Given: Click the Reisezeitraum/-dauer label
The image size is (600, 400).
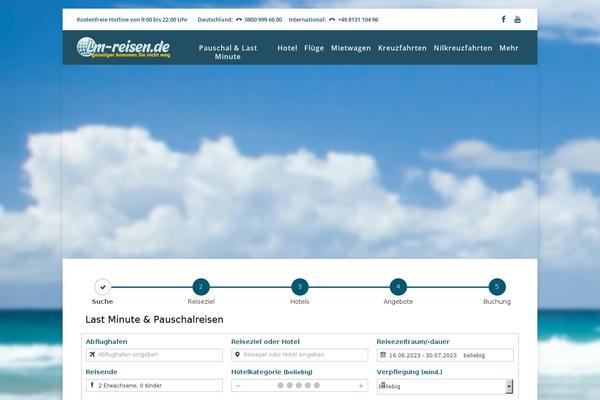Looking at the screenshot, I should pos(413,341).
